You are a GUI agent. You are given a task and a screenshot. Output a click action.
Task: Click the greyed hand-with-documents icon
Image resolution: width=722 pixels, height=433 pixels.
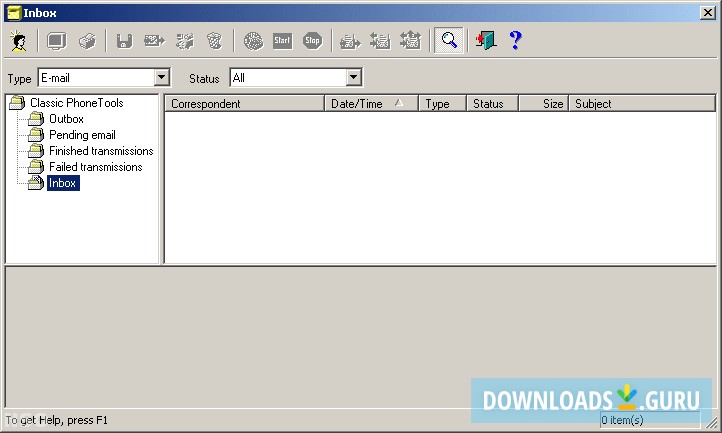[185, 41]
